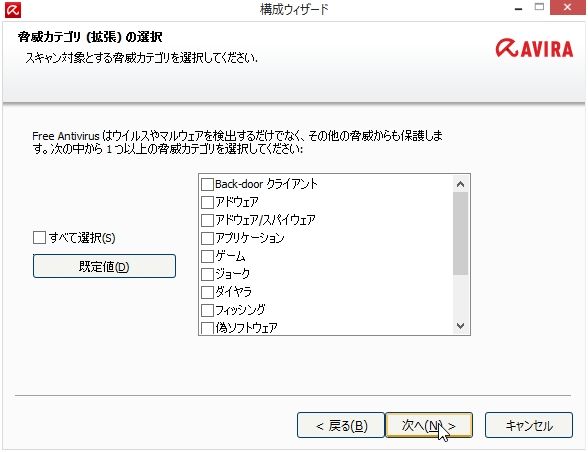
Task: Go back with the 戻る(B) button
Action: [x=341, y=425]
